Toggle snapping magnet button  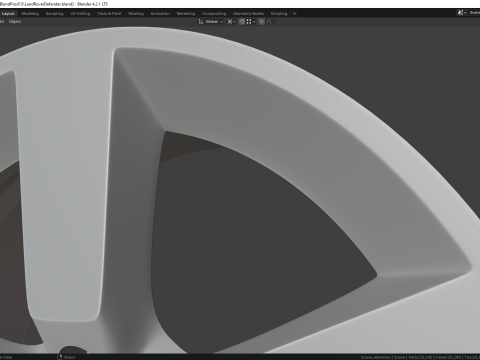pyautogui.click(x=242, y=22)
